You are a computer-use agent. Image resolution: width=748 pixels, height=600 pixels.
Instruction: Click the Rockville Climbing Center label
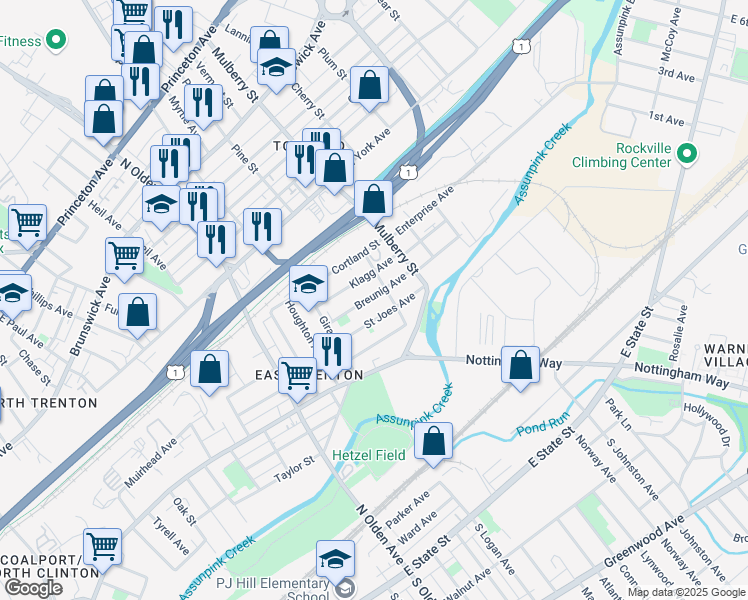[x=622, y=155]
